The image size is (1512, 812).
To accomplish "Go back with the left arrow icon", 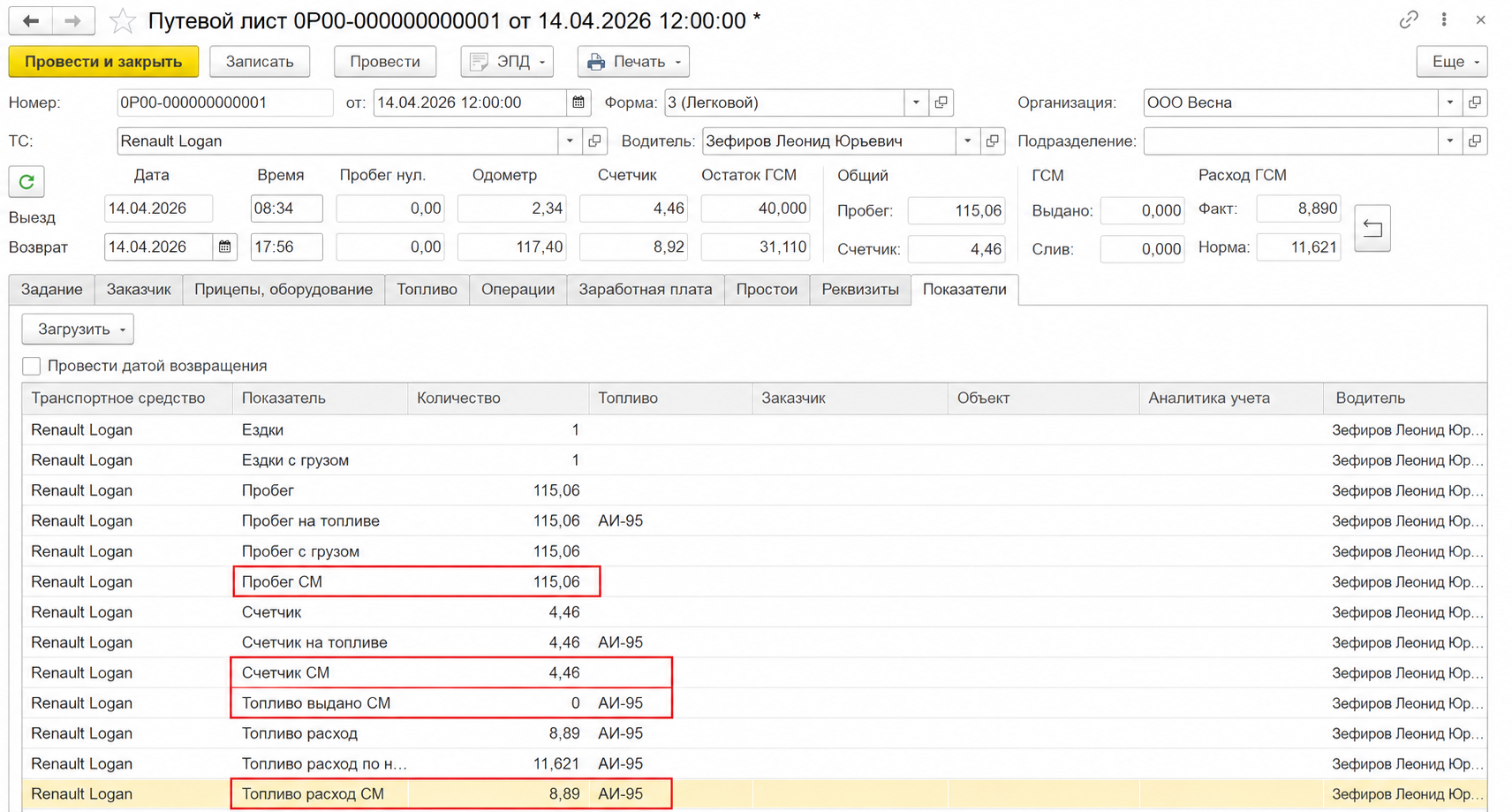I will [31, 20].
